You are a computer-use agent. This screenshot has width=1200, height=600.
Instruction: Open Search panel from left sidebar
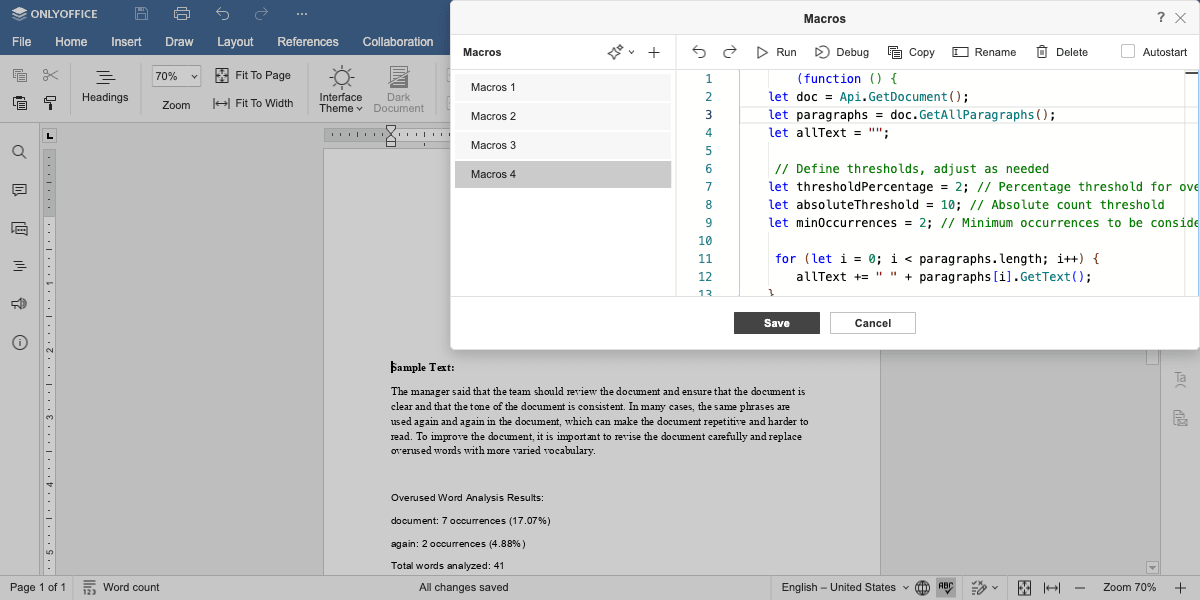[19, 152]
